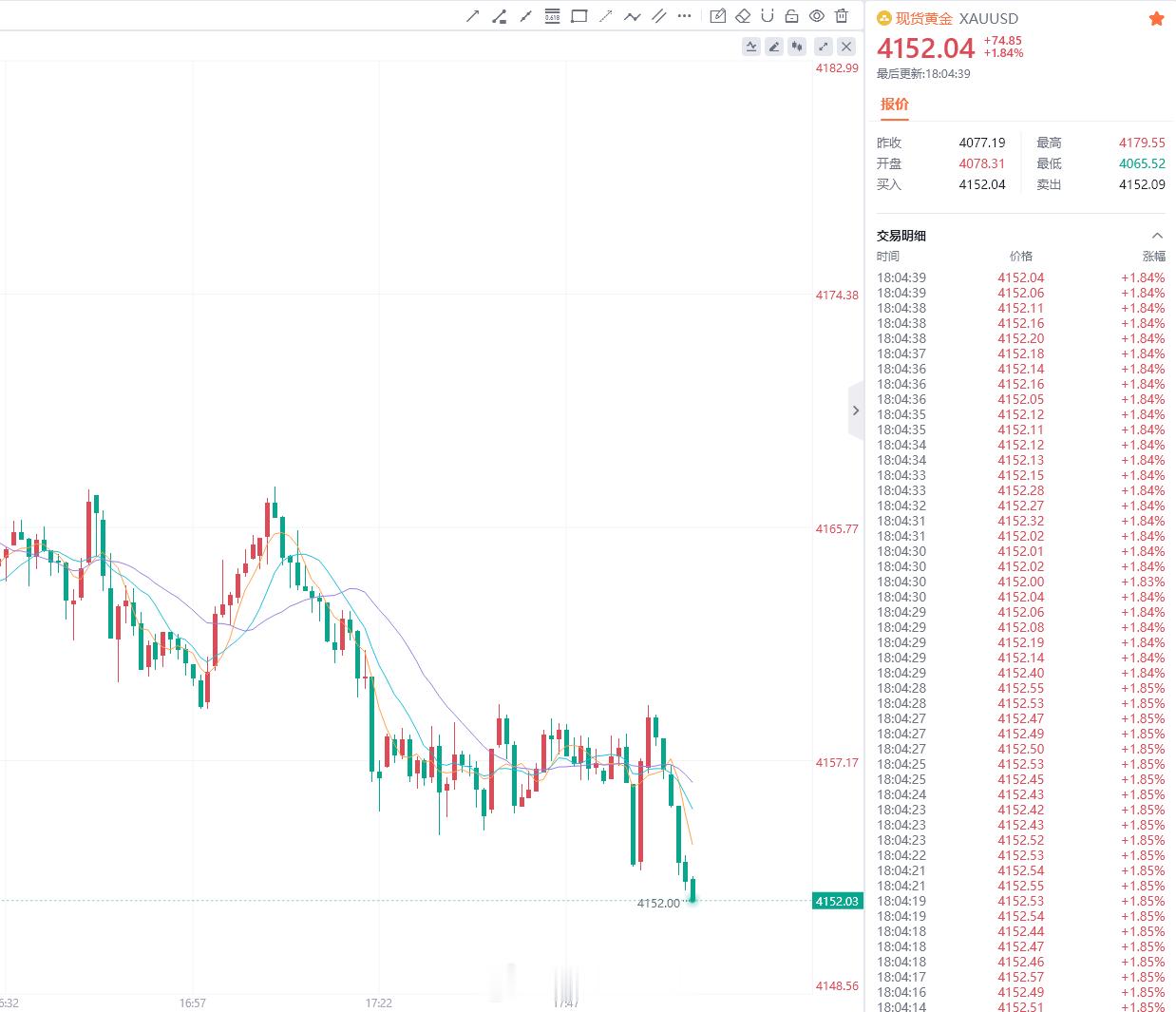Expand chart to fullscreen
Screen dimensions: 1176x1012
pyautogui.click(x=824, y=46)
